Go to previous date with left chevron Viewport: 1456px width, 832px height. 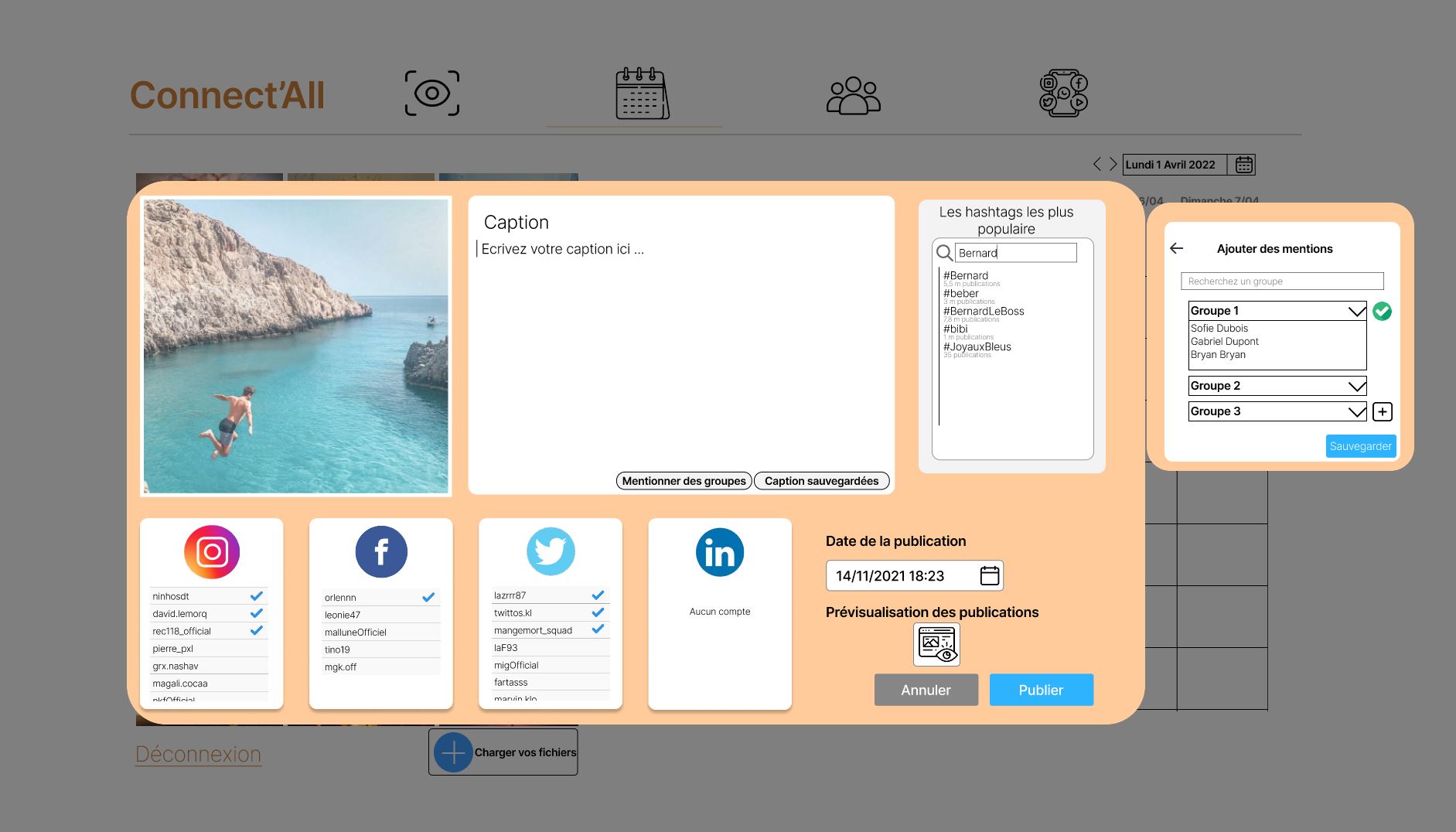(1096, 164)
